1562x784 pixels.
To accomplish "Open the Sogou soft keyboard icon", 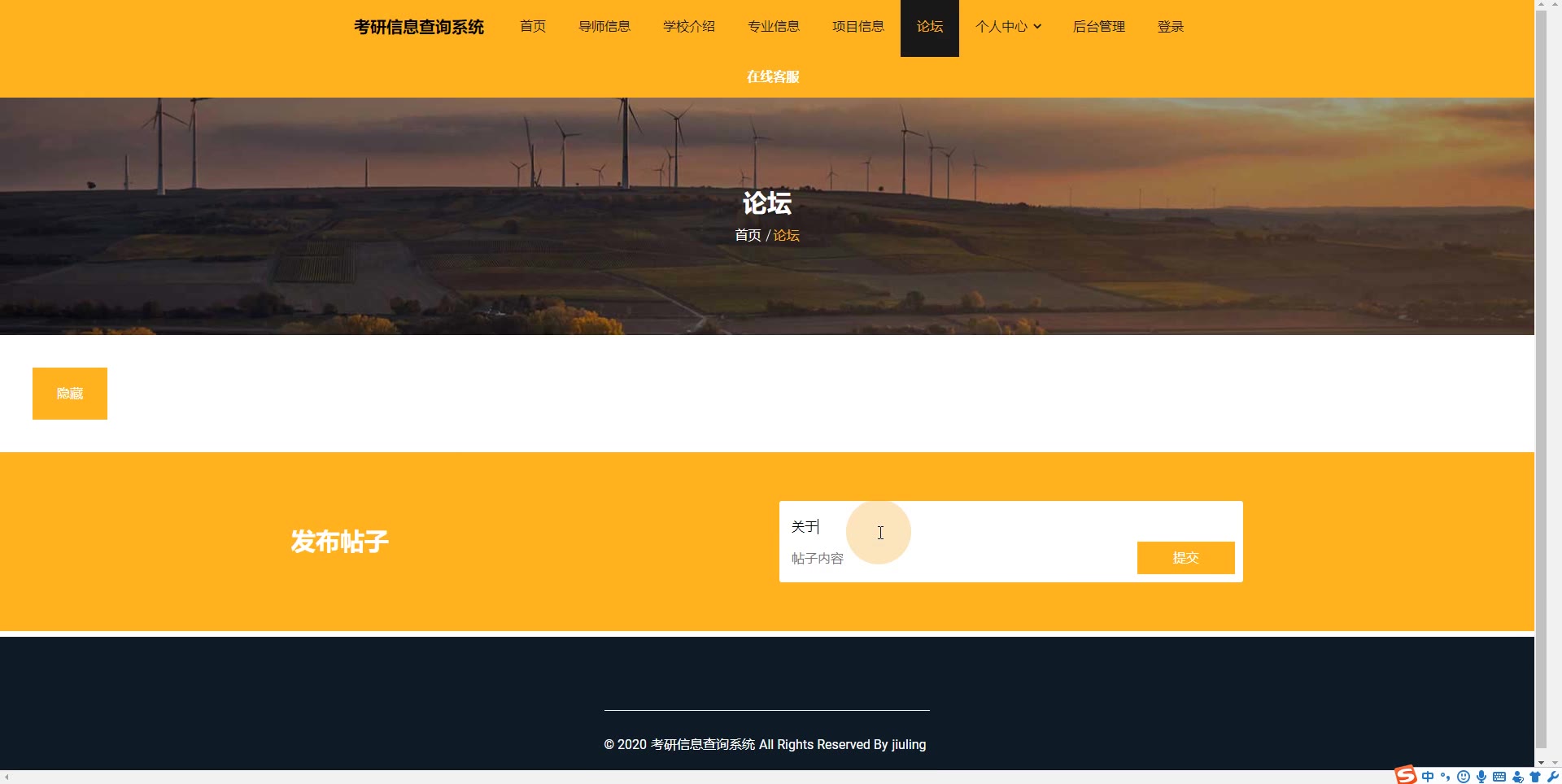I will pos(1499,777).
